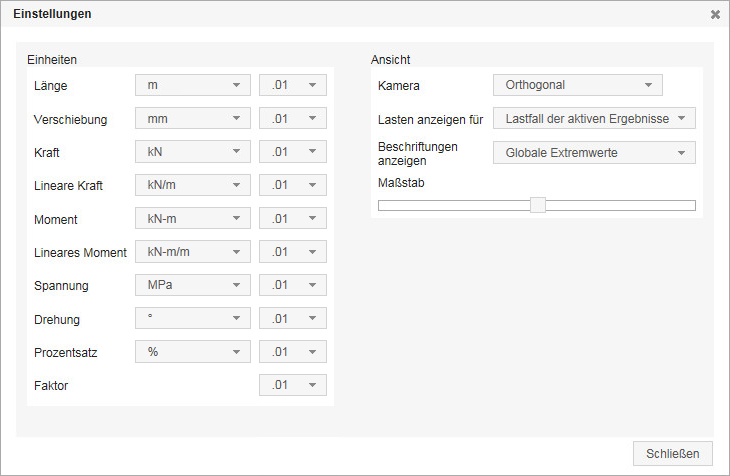
Task: Expand the Spannung unit dropdown
Action: (192, 285)
